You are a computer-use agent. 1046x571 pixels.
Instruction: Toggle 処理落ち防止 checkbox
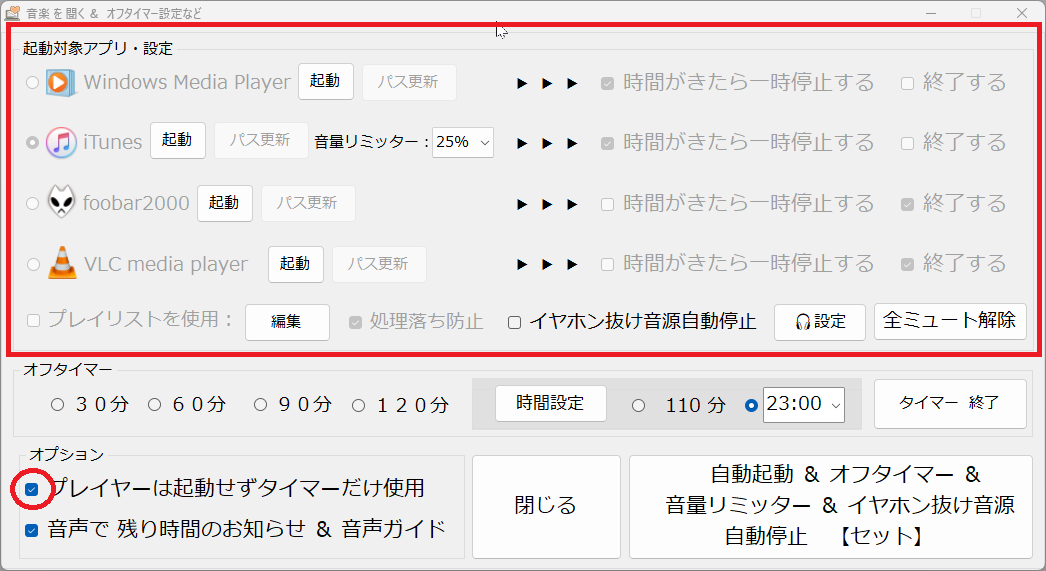click(356, 323)
